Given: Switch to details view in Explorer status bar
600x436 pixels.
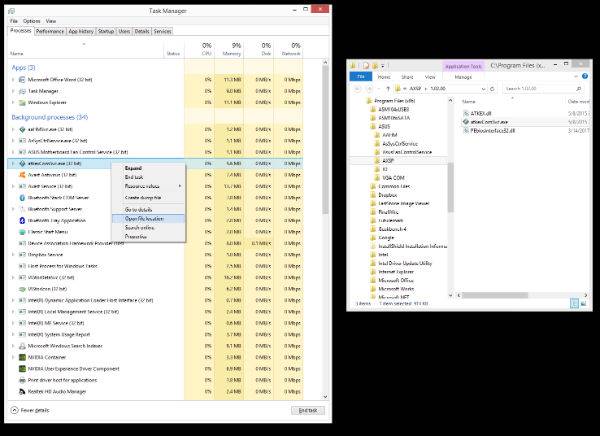Looking at the screenshot, I should [574, 304].
